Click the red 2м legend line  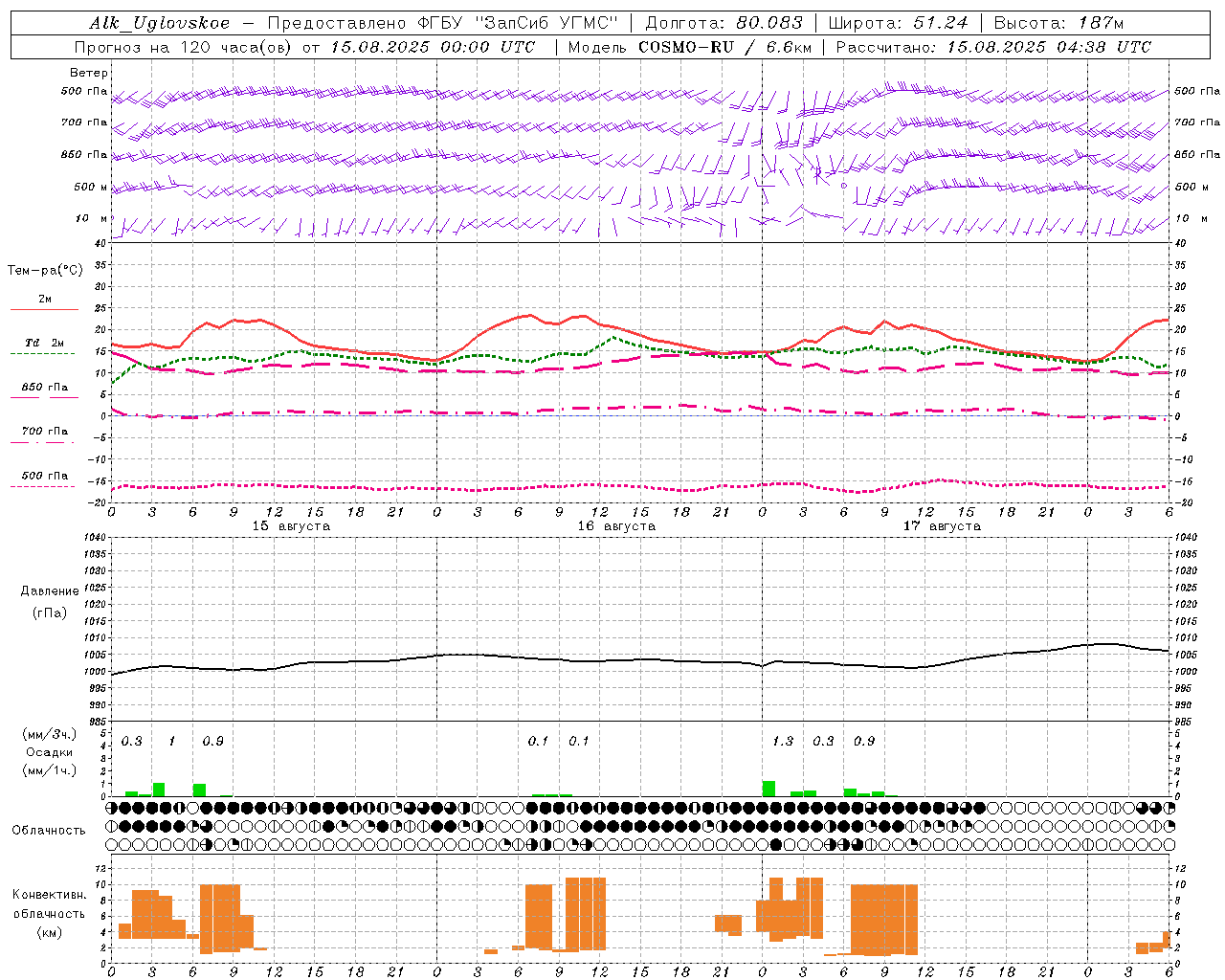[44, 310]
